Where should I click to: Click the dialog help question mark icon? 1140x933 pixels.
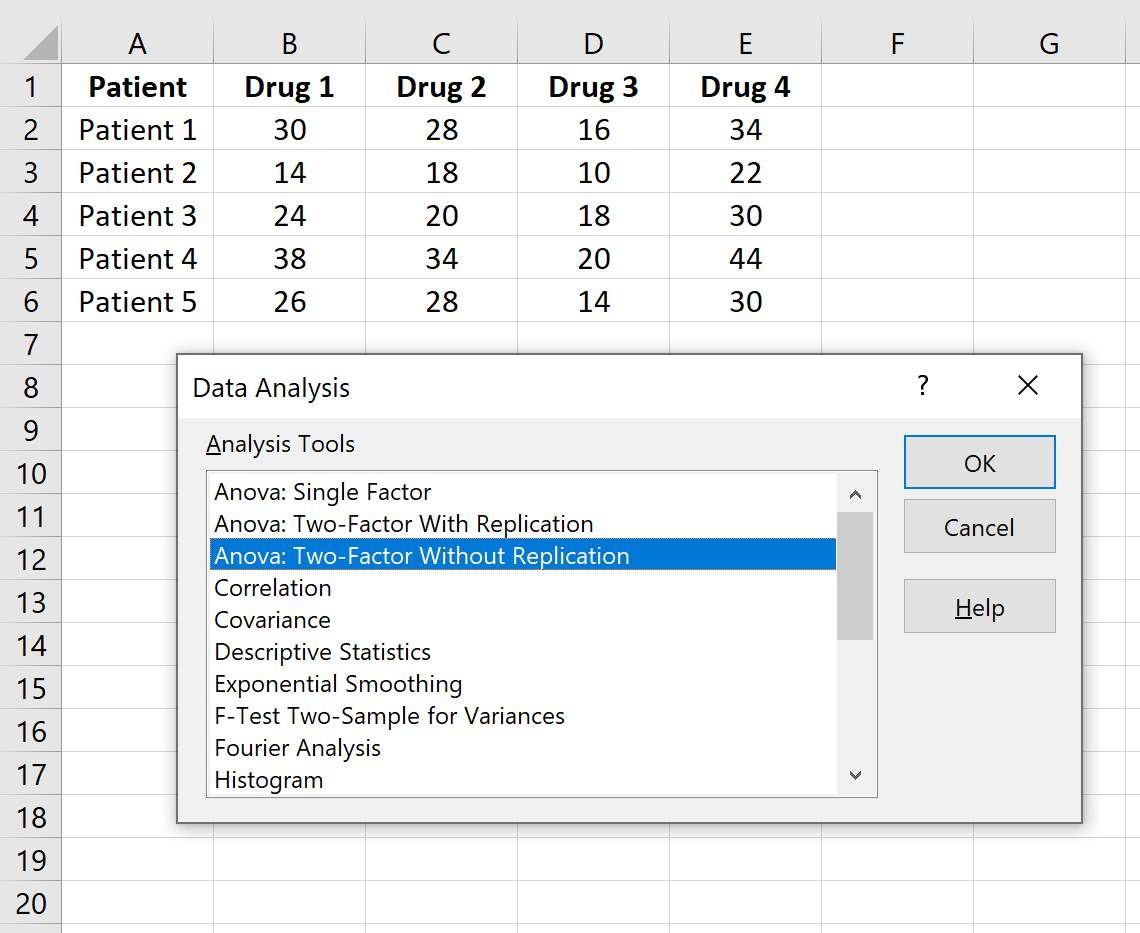[922, 386]
